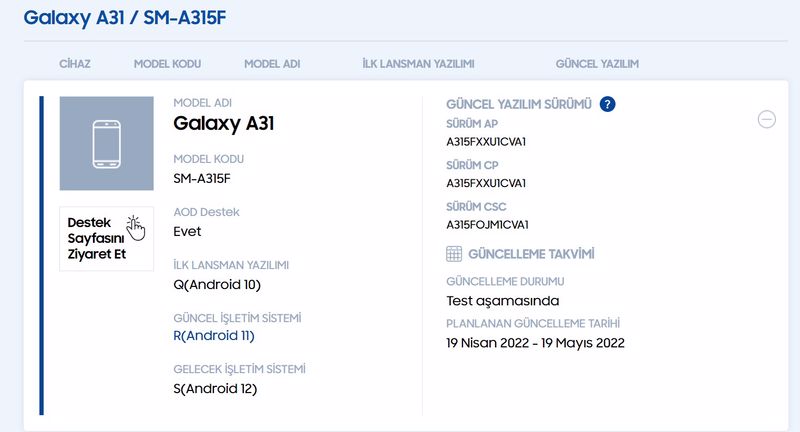Click the SÜRÜM CSC label
Screen dimensions: 800x432
coord(476,207)
